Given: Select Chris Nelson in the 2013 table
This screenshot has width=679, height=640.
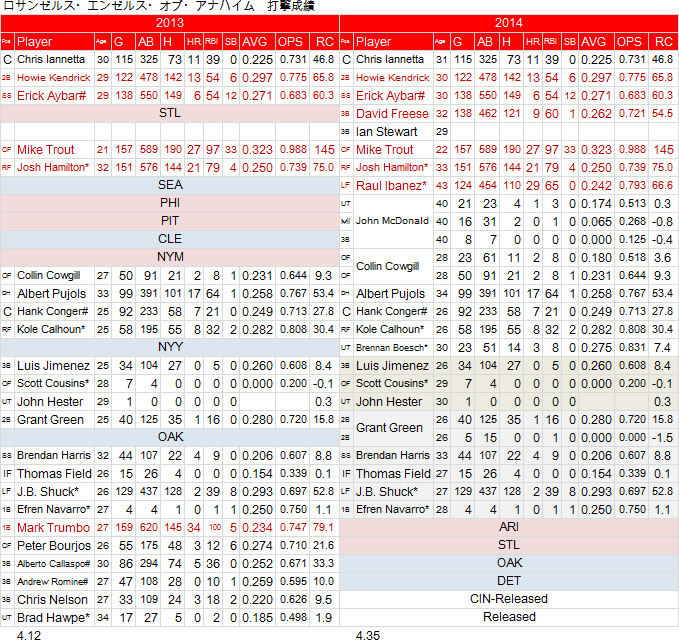Looking at the screenshot, I should click(x=52, y=600).
